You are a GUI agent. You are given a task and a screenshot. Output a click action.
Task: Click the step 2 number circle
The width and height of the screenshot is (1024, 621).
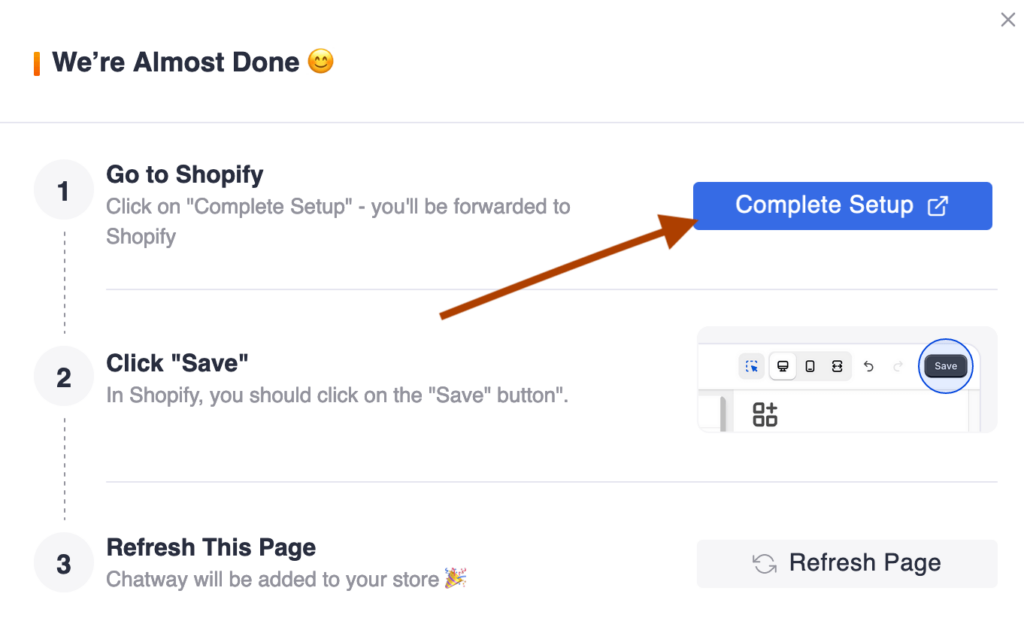point(63,377)
